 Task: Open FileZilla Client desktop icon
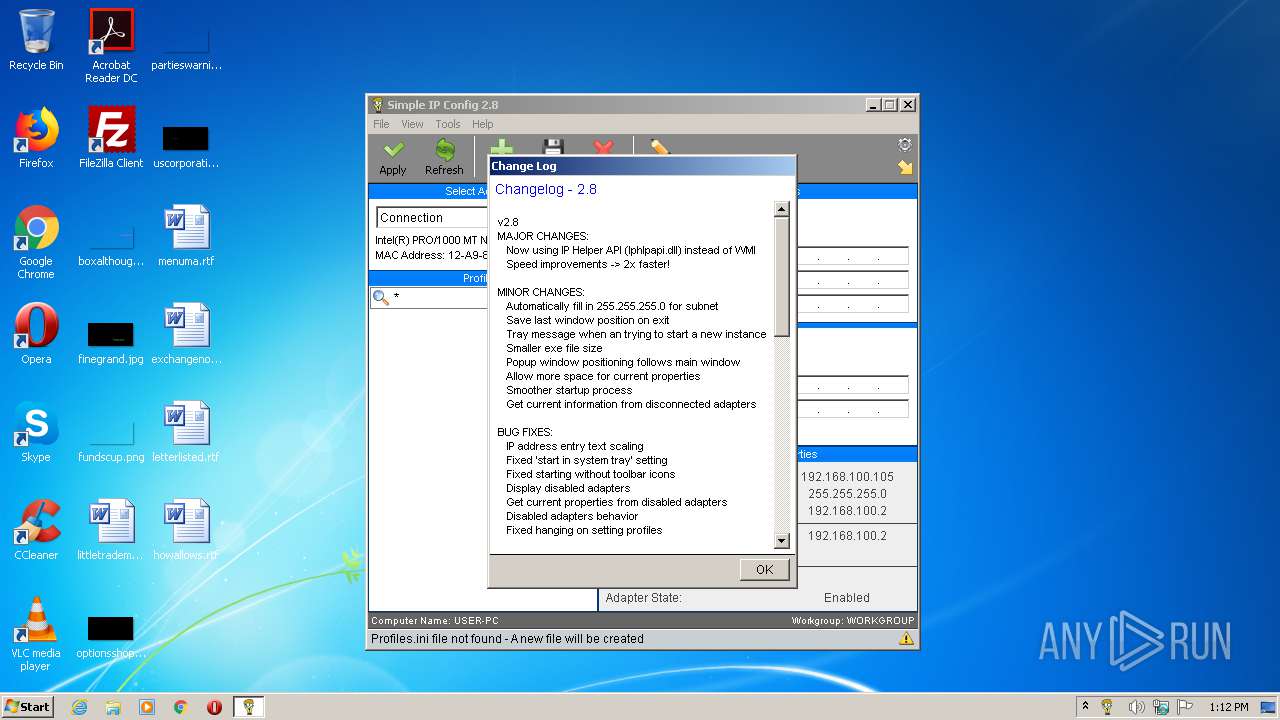tap(111, 138)
